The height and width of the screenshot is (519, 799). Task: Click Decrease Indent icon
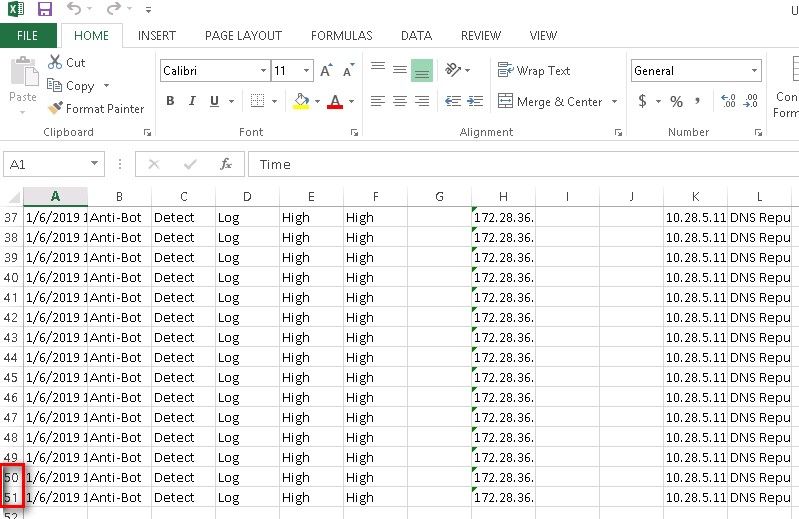click(x=453, y=101)
